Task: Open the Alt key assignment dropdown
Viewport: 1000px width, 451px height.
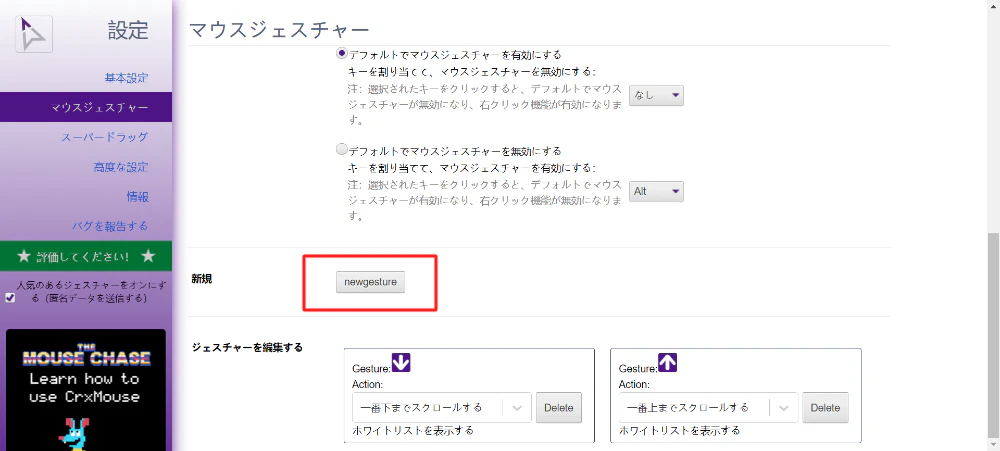Action: click(x=656, y=191)
